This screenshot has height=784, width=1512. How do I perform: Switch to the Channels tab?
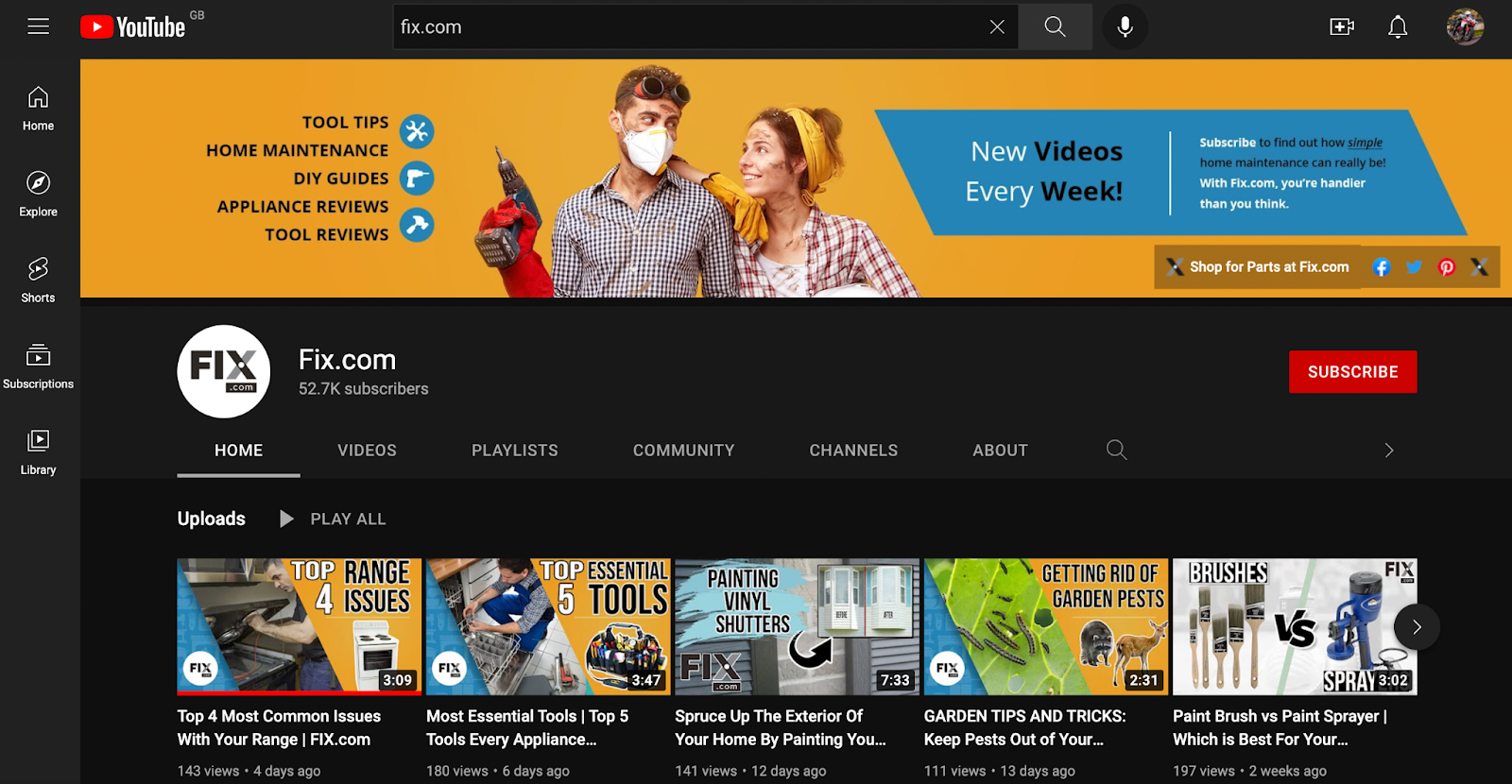coord(853,451)
